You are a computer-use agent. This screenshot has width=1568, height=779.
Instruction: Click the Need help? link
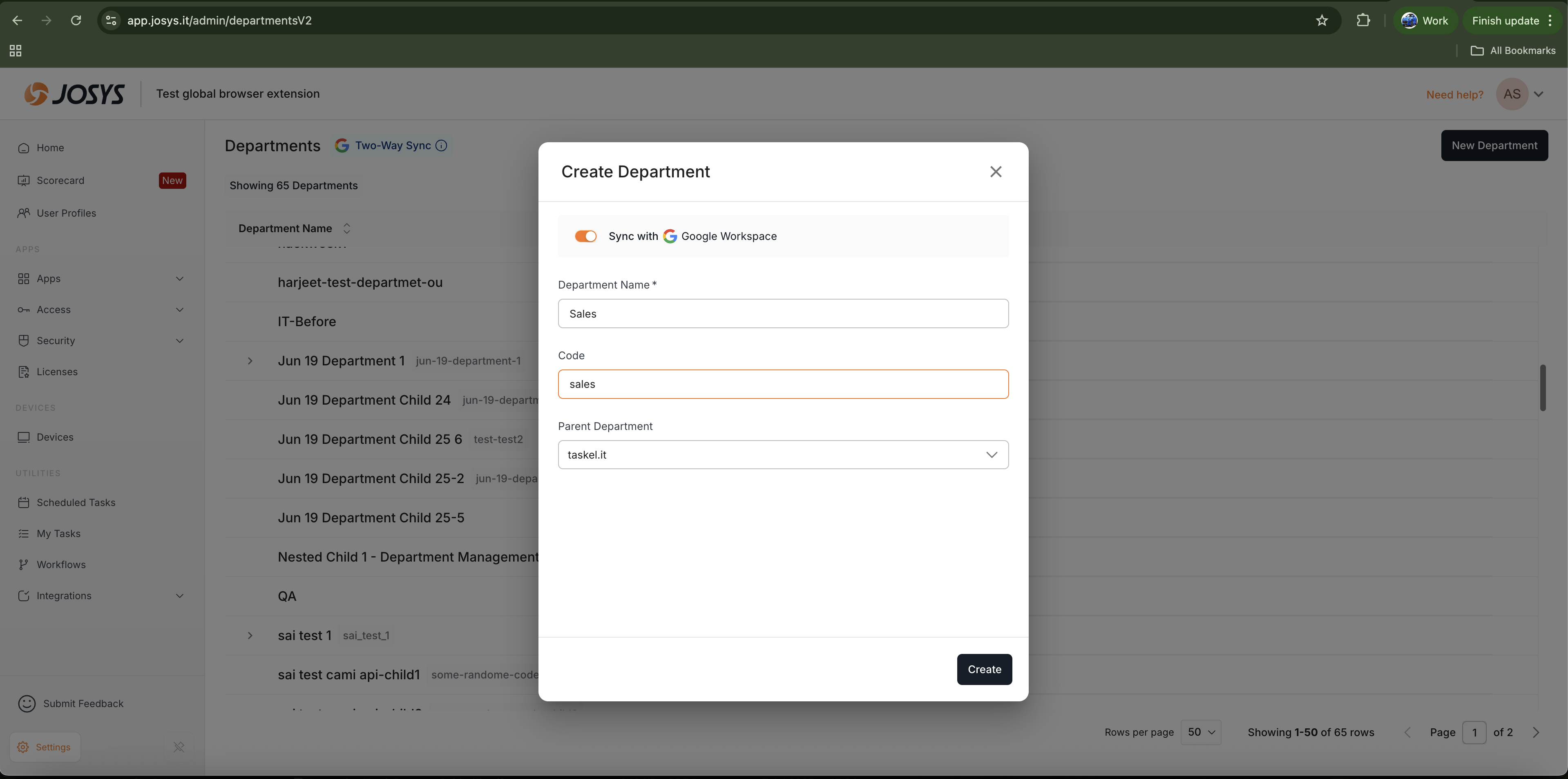(x=1454, y=94)
